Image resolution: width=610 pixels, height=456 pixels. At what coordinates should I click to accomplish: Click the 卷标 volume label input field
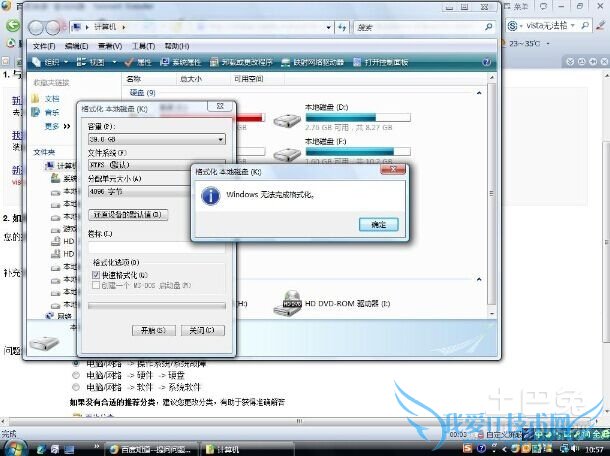(x=157, y=247)
